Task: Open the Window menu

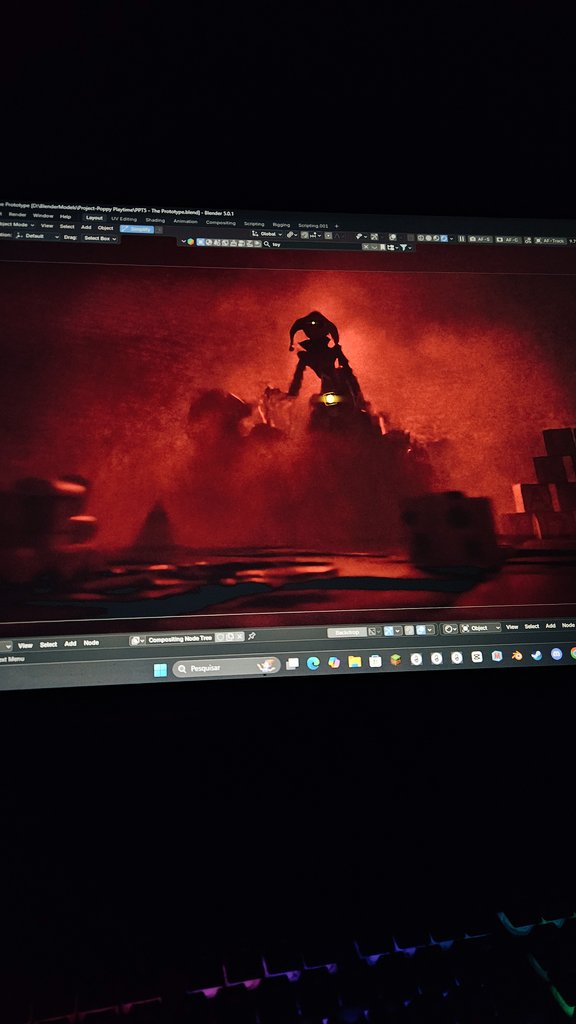Action: click(43, 216)
